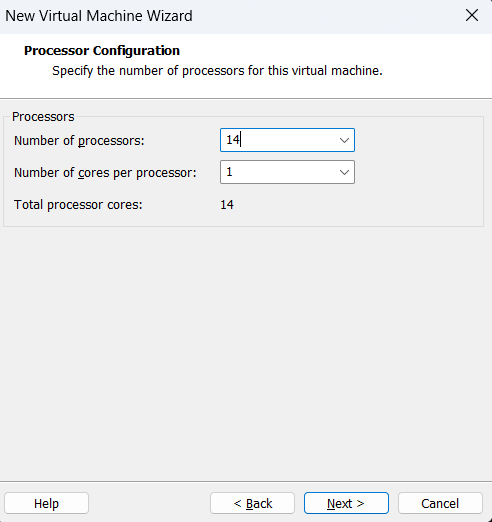Click the Processor Configuration heading
The width and height of the screenshot is (492, 522).
coord(102,51)
